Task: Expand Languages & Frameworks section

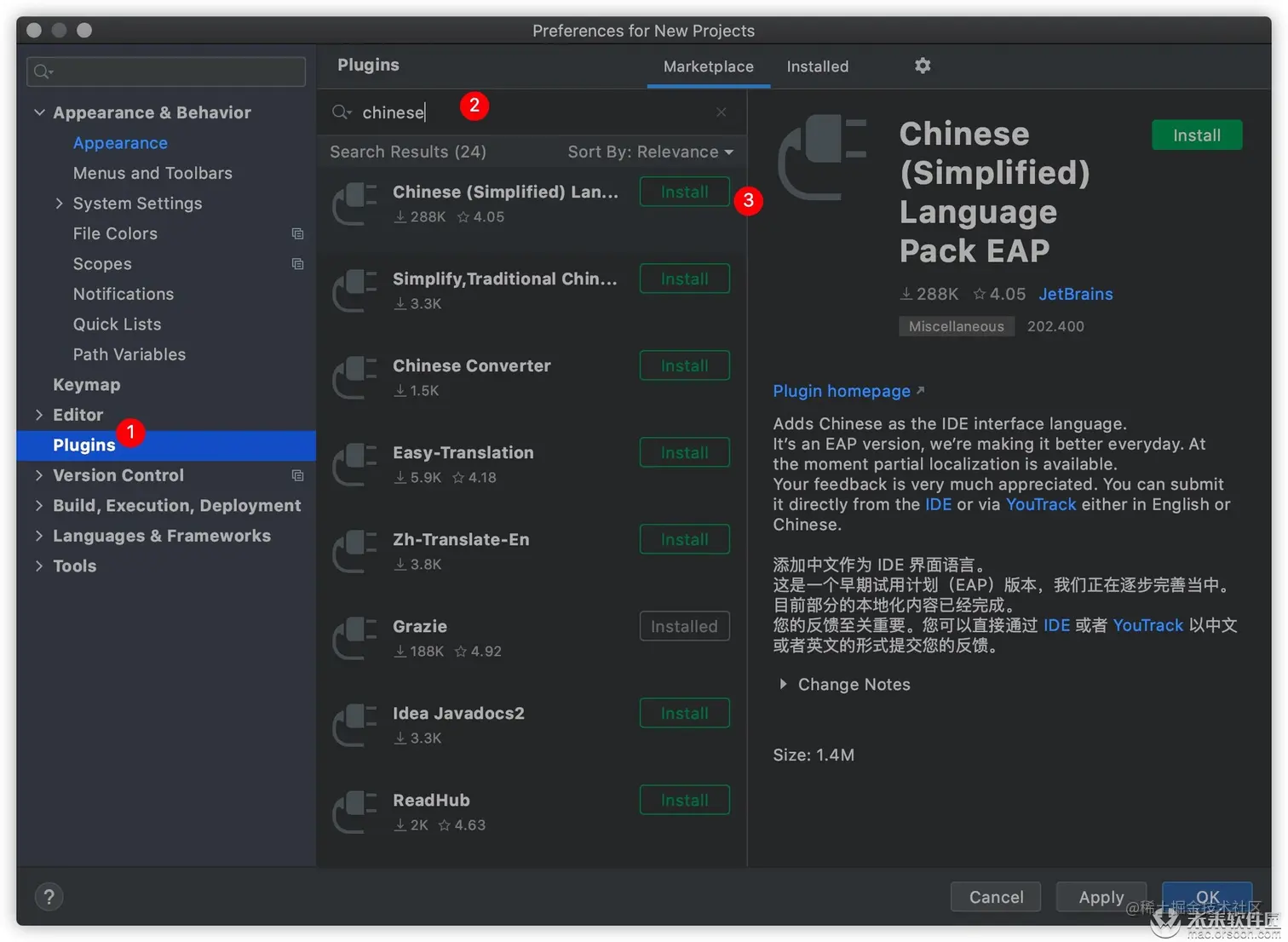Action: pyautogui.click(x=39, y=536)
